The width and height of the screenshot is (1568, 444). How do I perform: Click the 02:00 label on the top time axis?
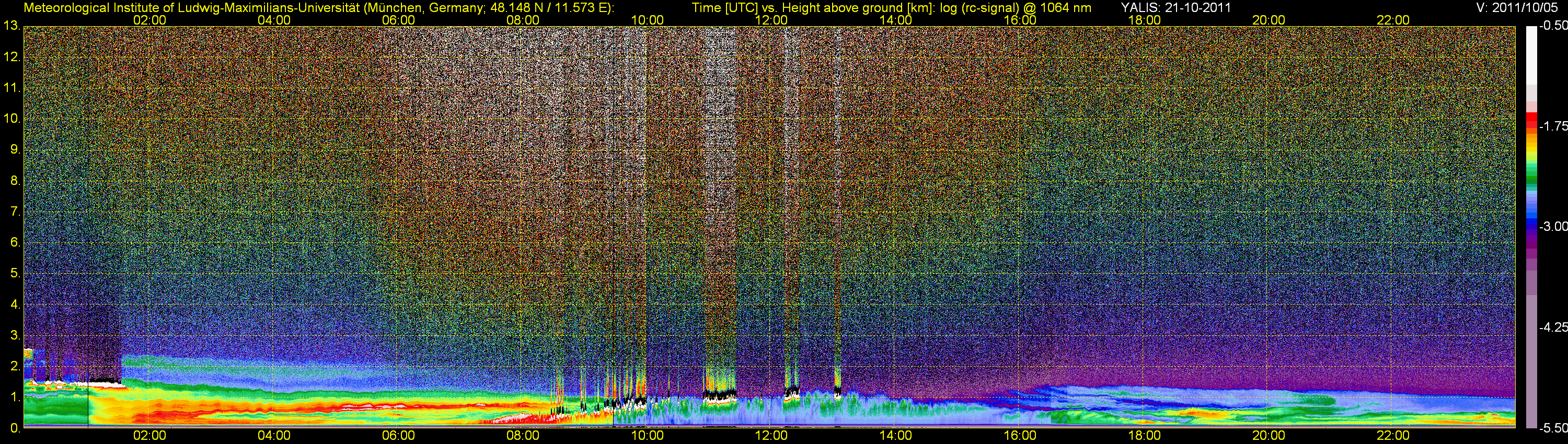pos(149,20)
